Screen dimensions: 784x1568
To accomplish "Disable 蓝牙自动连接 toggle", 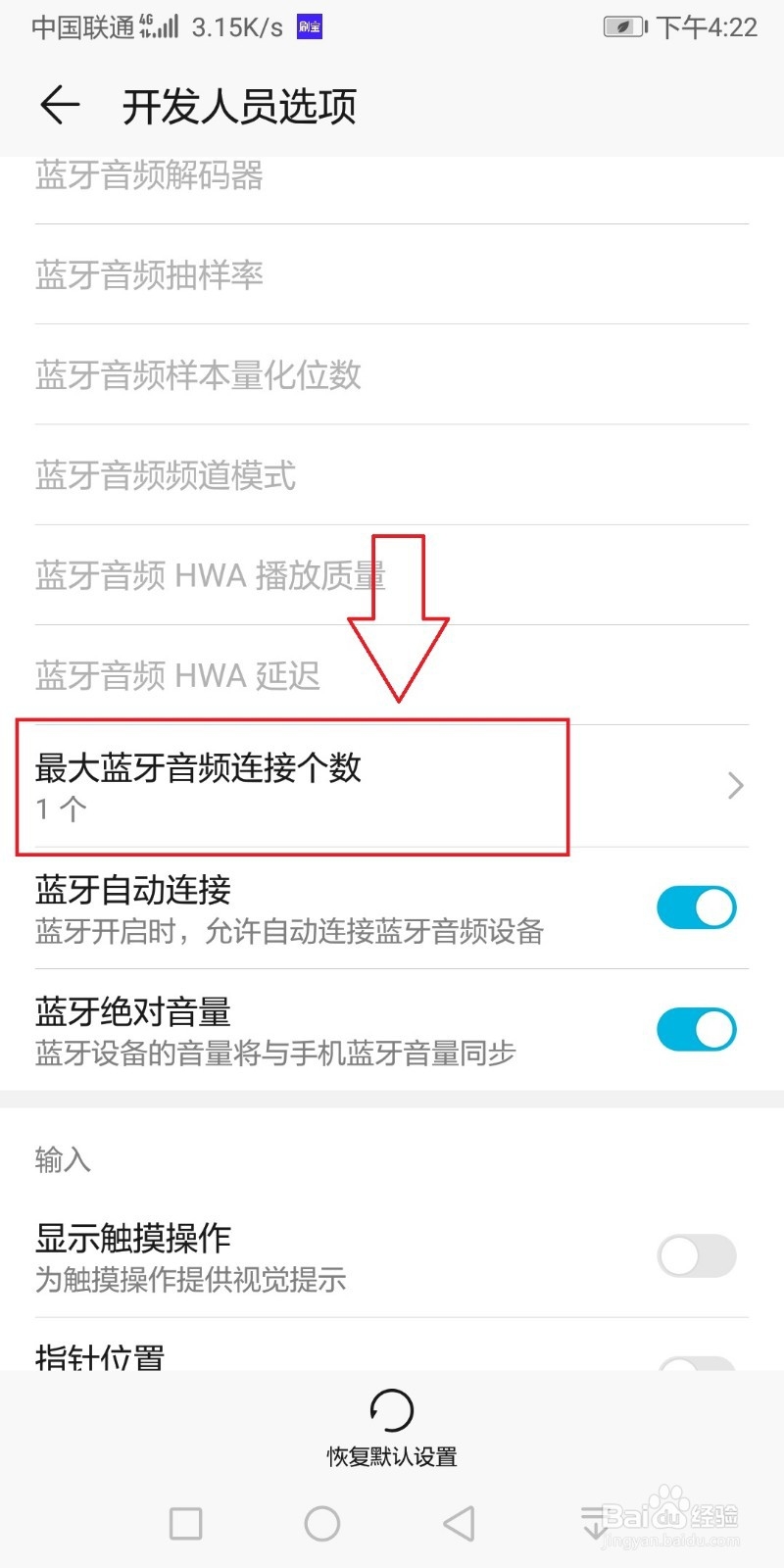I will click(696, 907).
